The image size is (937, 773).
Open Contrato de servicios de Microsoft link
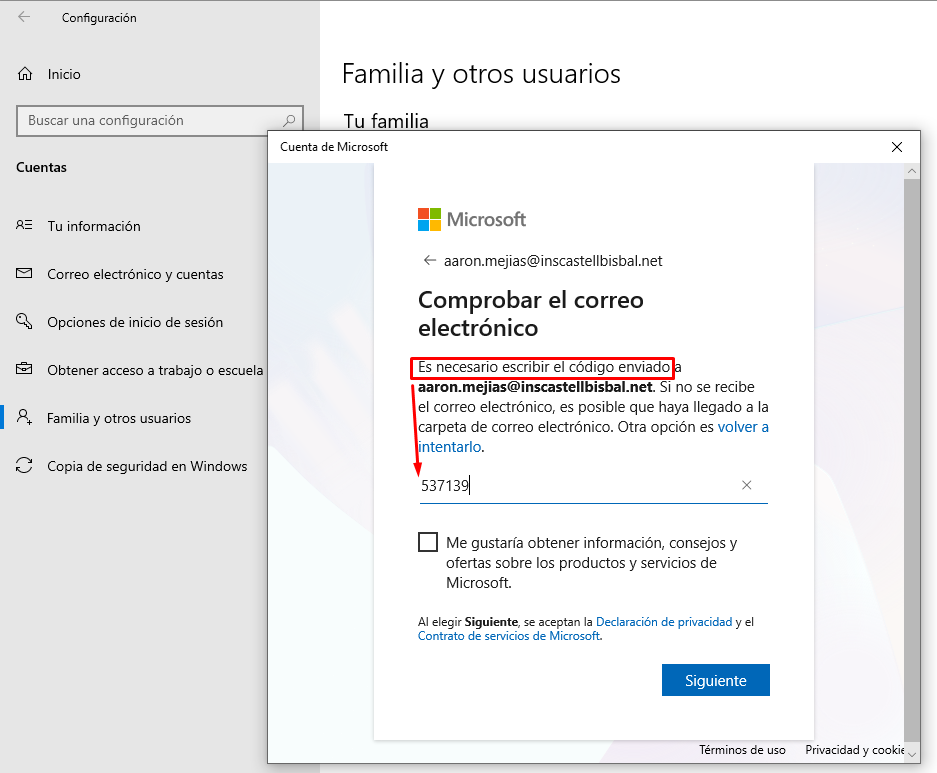tap(509, 636)
